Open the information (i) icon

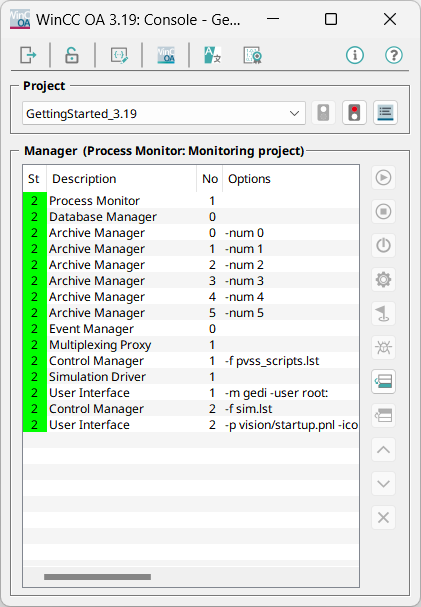point(355,55)
